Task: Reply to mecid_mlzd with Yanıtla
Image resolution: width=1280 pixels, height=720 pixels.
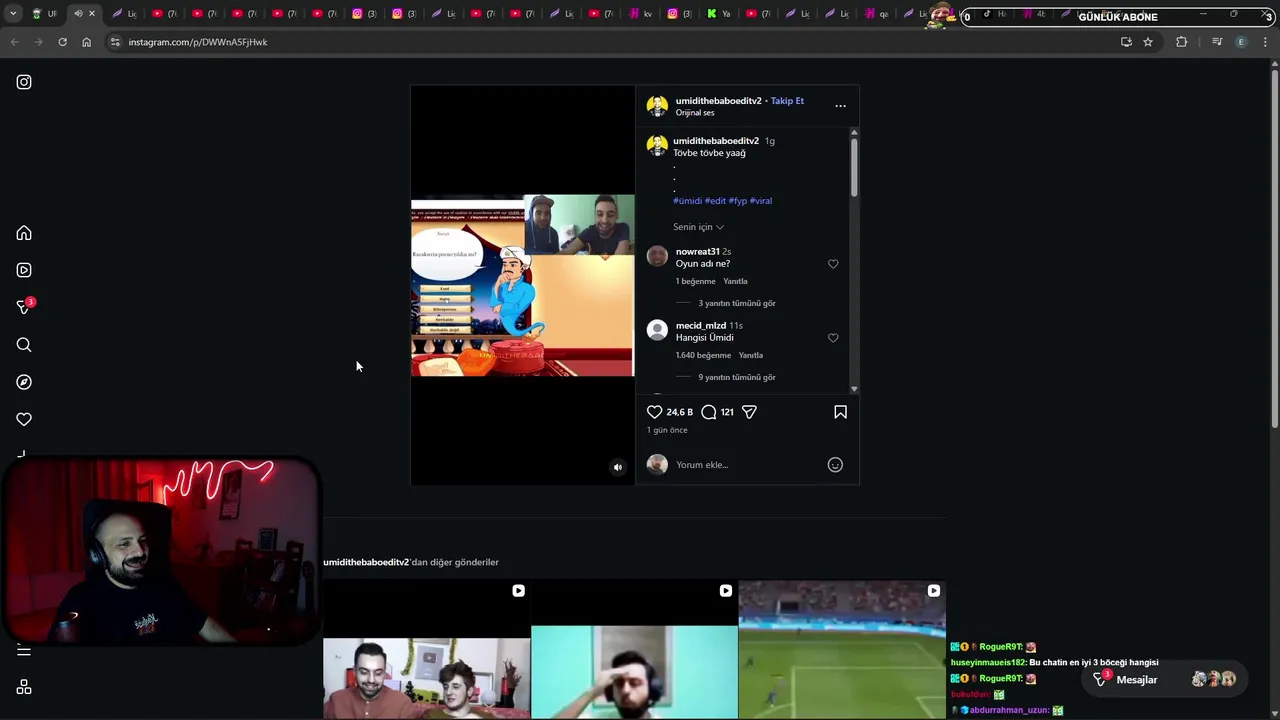Action: coord(751,356)
